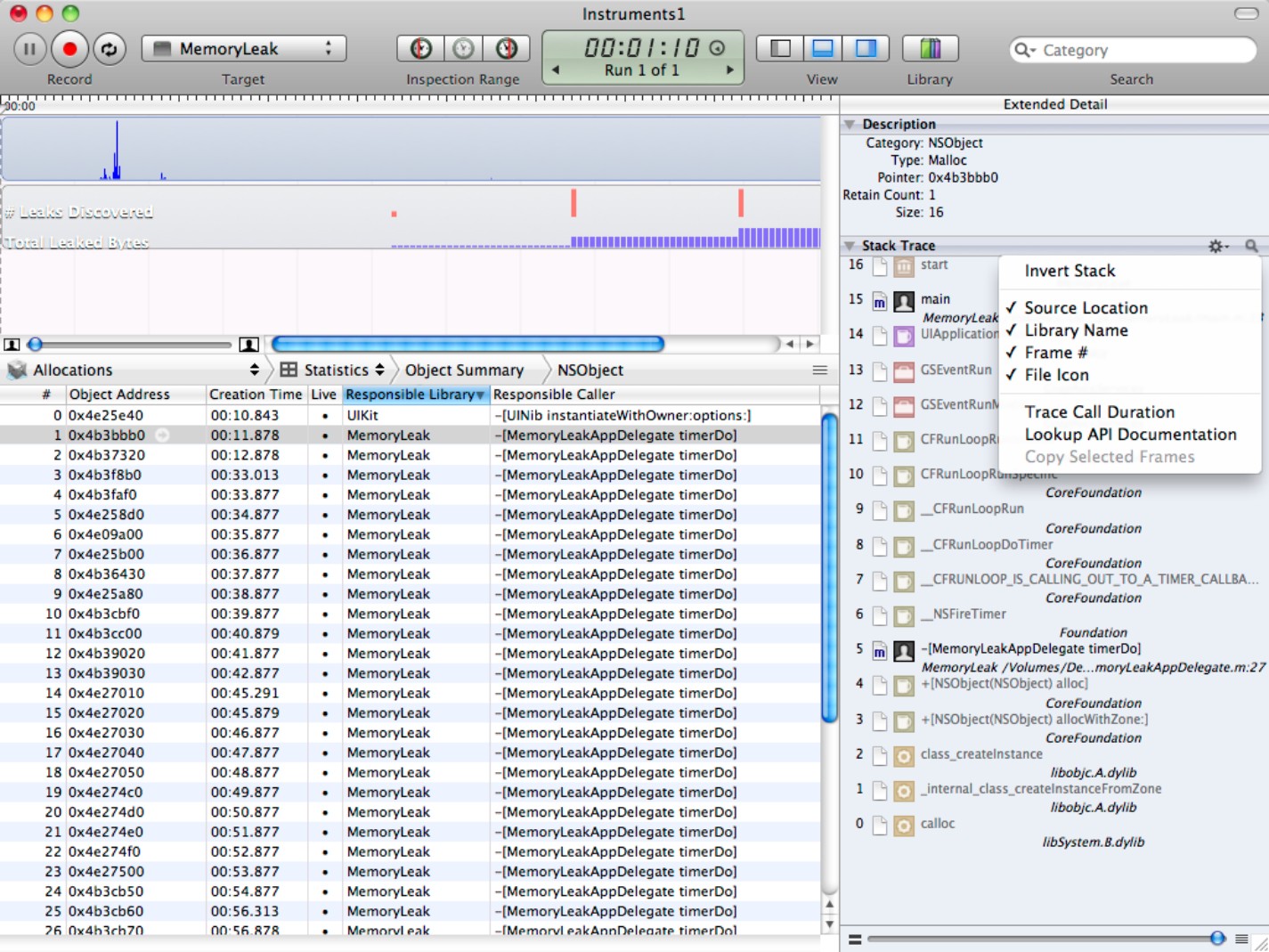The height and width of the screenshot is (952, 1269).
Task: Open the Stack Trace gear menu
Action: [x=1218, y=246]
